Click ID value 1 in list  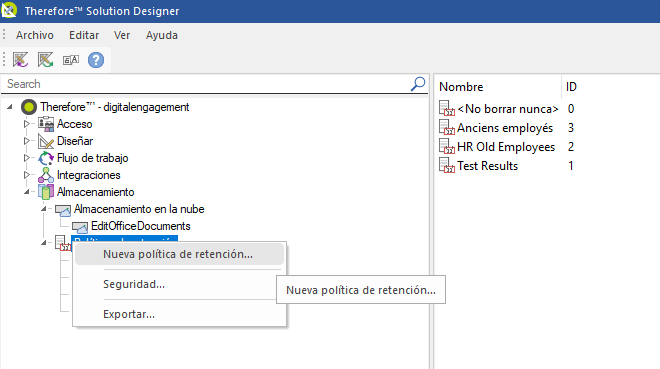click(571, 166)
